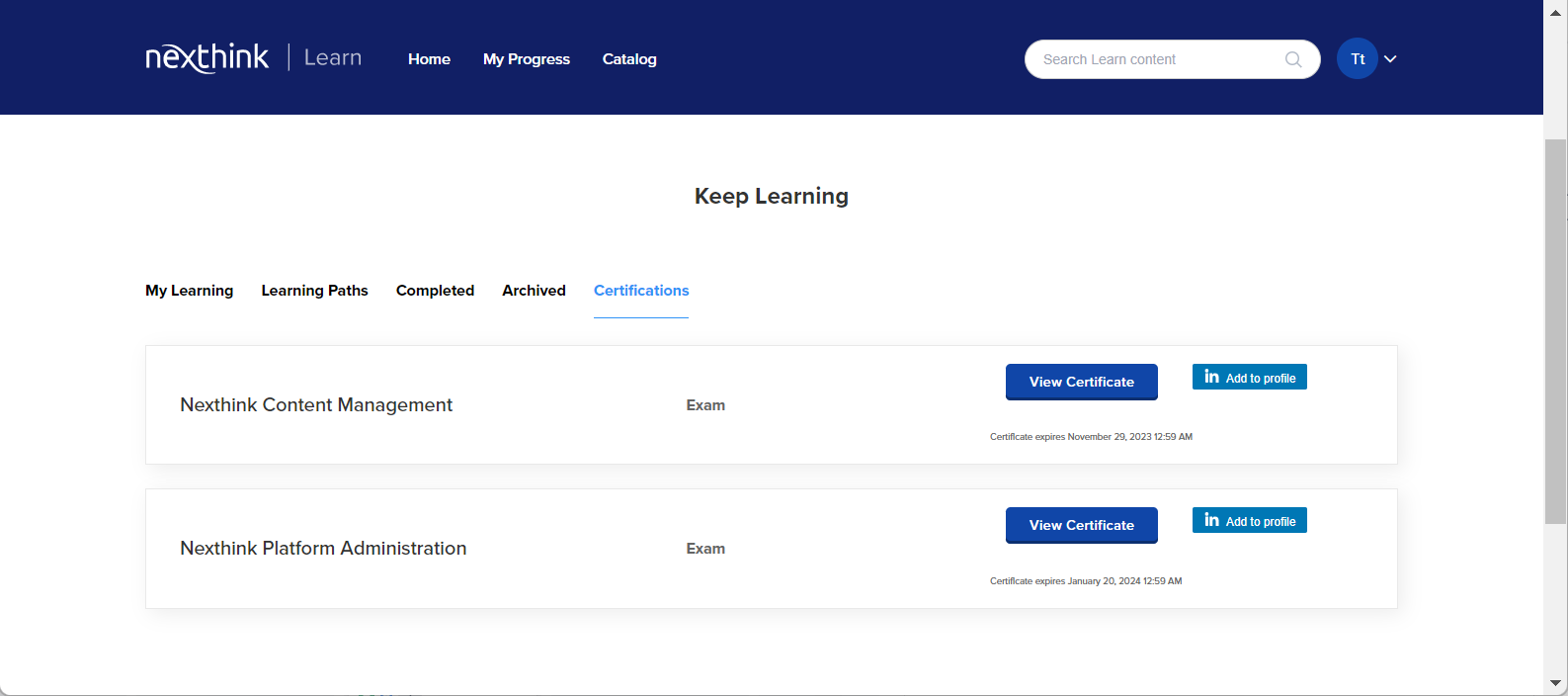Screen dimensions: 1568x696
Task: Show the Archived tab
Action: point(534,291)
